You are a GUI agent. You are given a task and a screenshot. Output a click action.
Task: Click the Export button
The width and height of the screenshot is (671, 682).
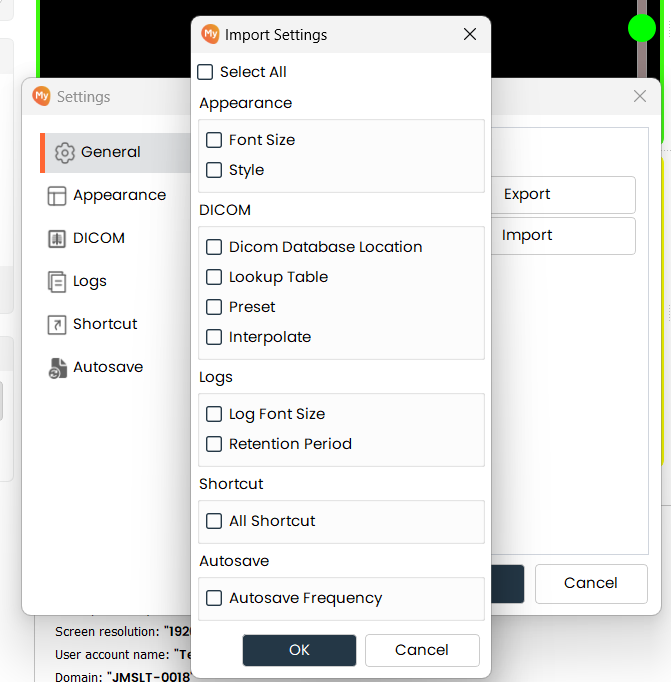pos(562,195)
